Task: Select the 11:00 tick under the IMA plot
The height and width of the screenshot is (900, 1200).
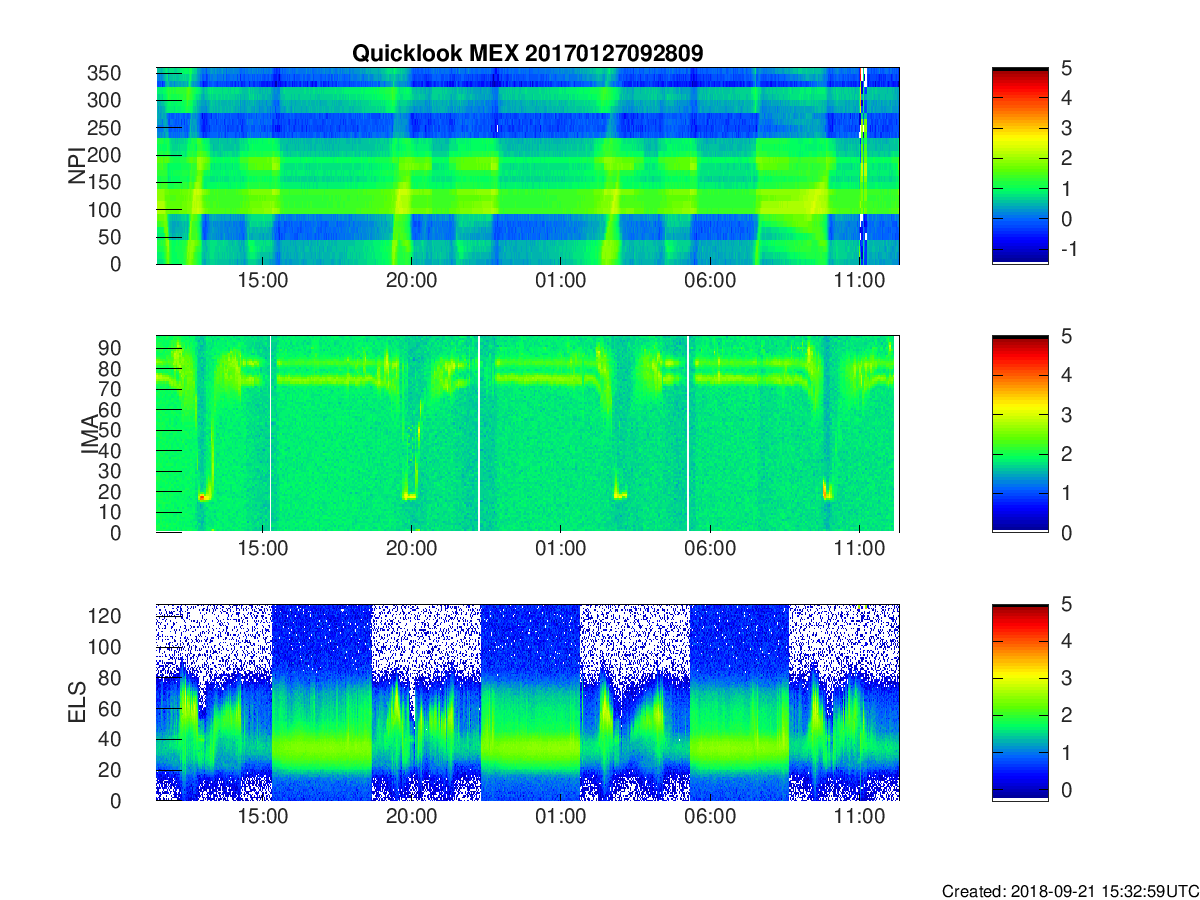Action: click(858, 549)
